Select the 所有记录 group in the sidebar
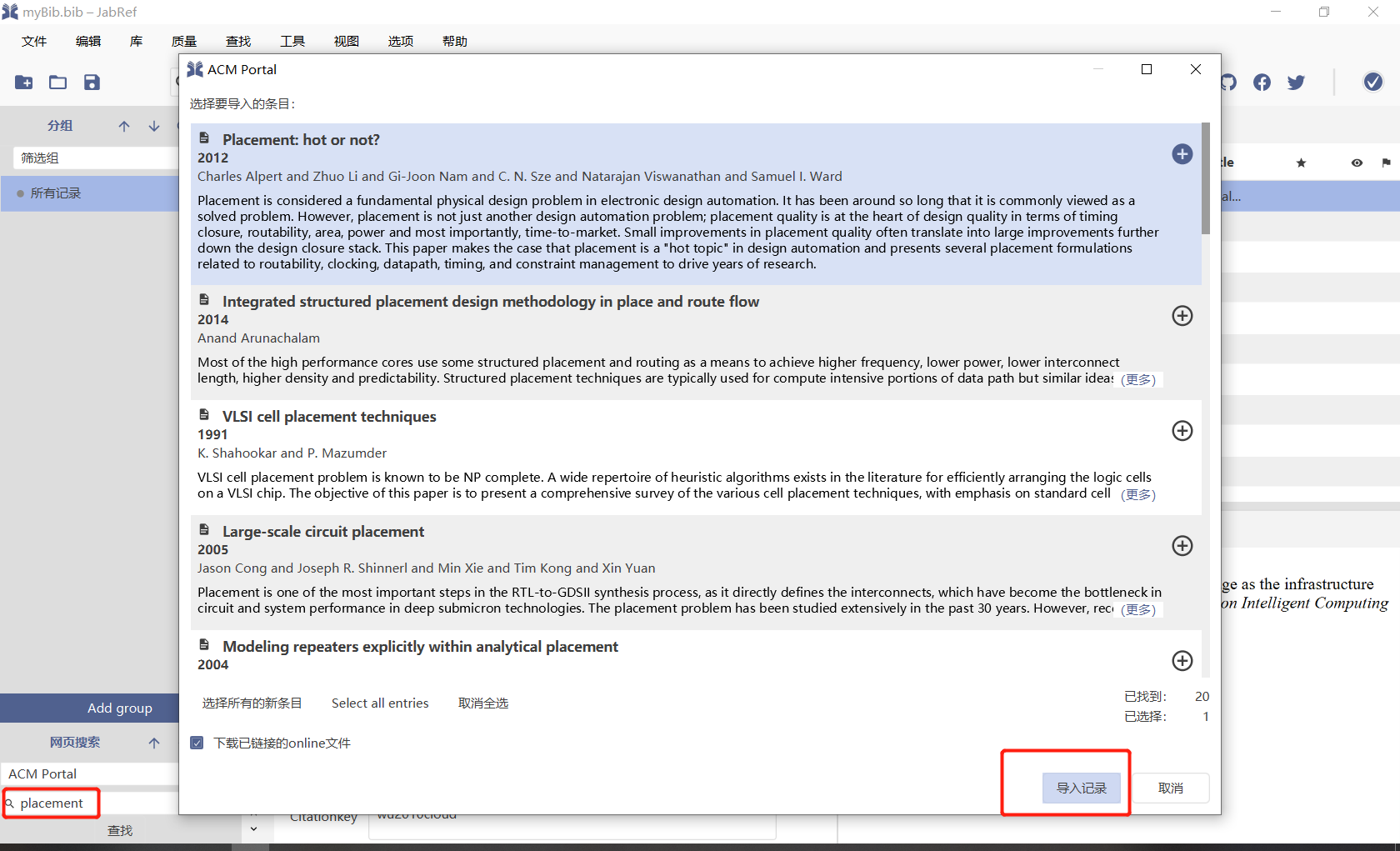 [x=90, y=193]
